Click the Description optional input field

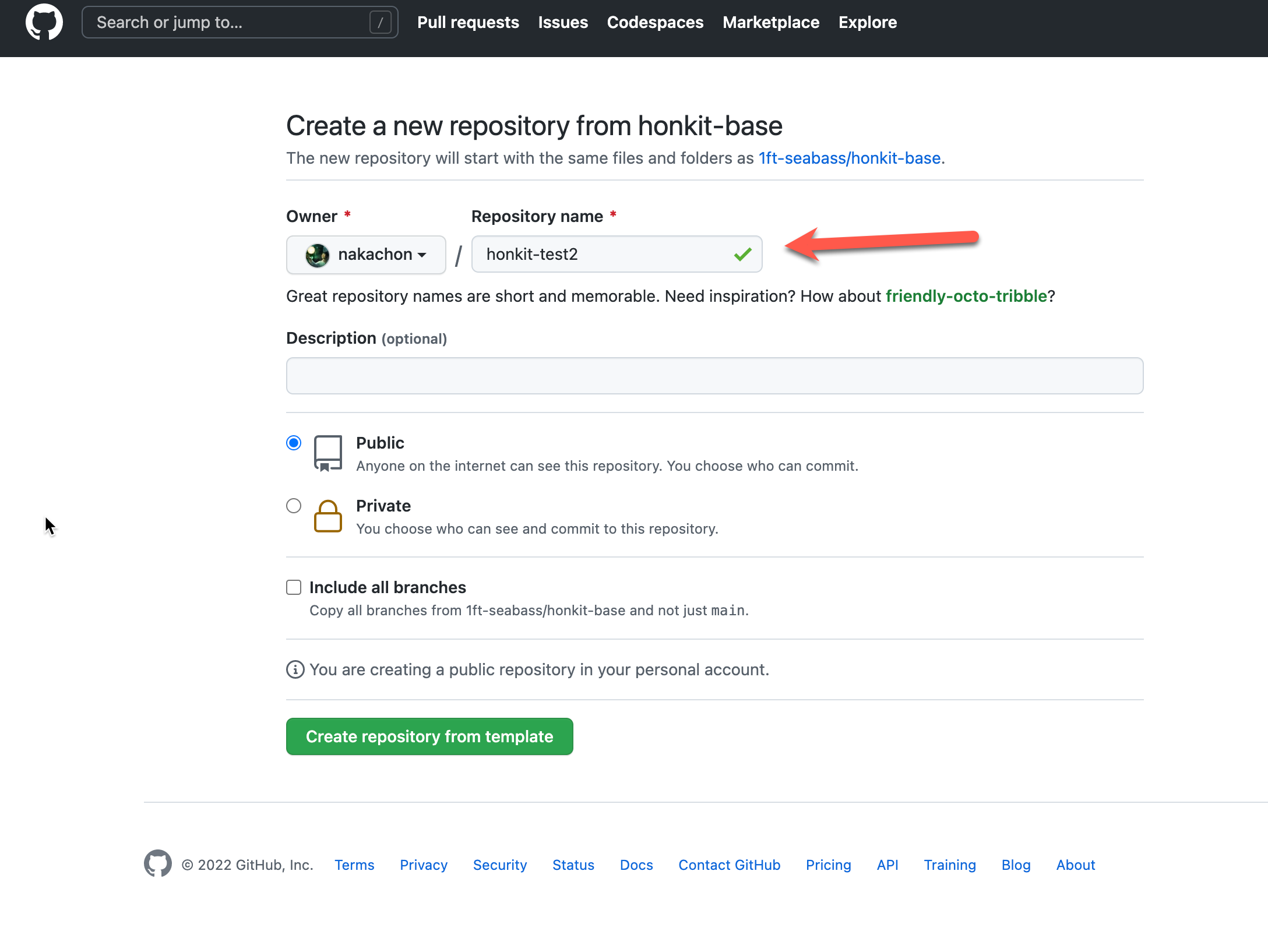tap(715, 375)
